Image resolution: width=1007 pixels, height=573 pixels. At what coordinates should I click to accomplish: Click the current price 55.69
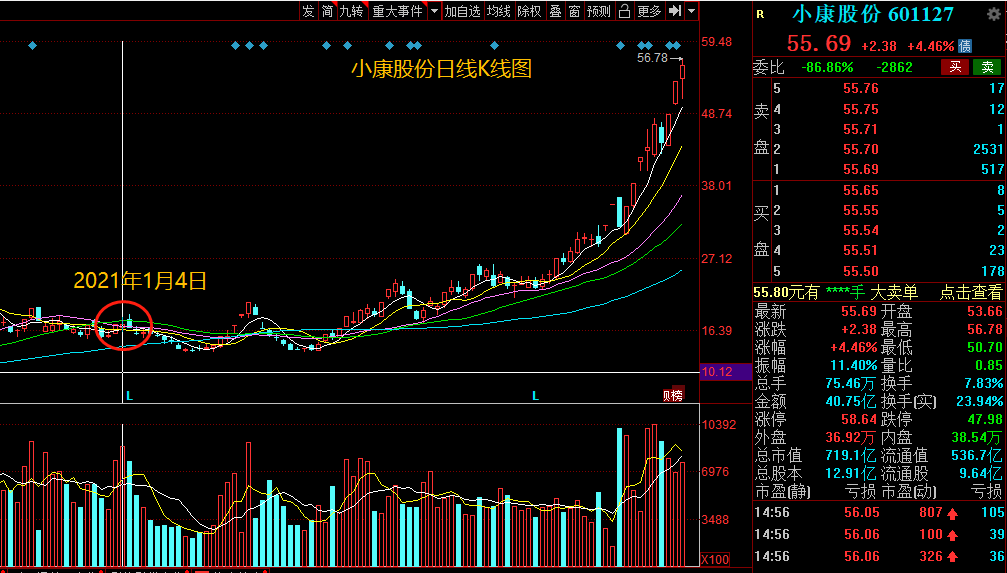point(819,44)
